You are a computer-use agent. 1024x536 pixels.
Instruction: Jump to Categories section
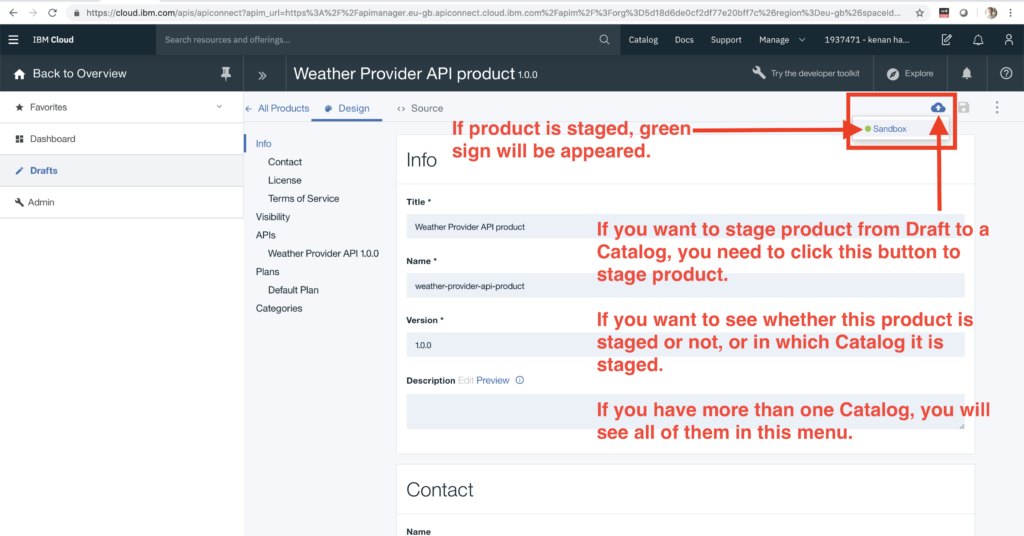(279, 308)
